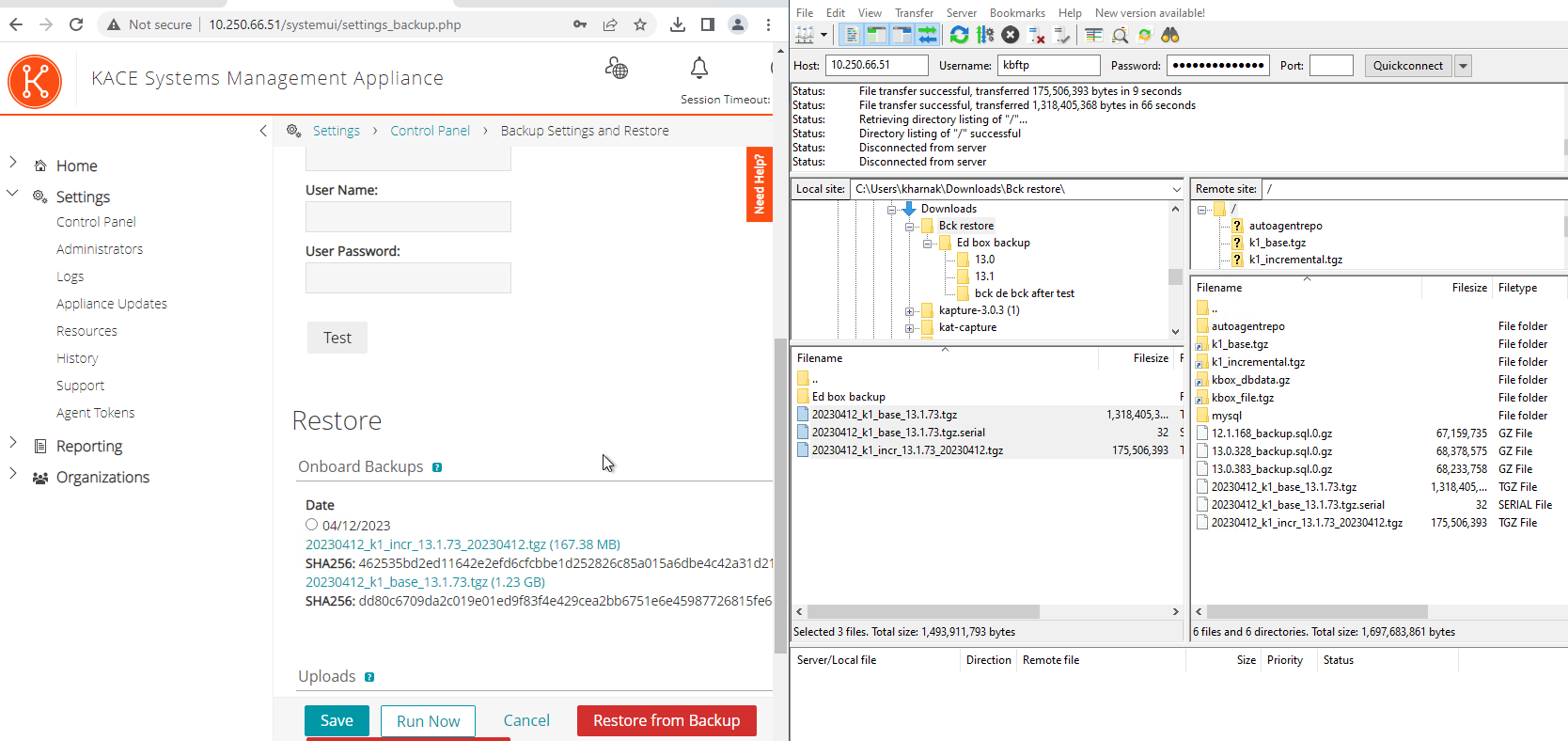Image resolution: width=1568 pixels, height=741 pixels.
Task: Expand the kat-capture tree node
Action: (x=910, y=328)
